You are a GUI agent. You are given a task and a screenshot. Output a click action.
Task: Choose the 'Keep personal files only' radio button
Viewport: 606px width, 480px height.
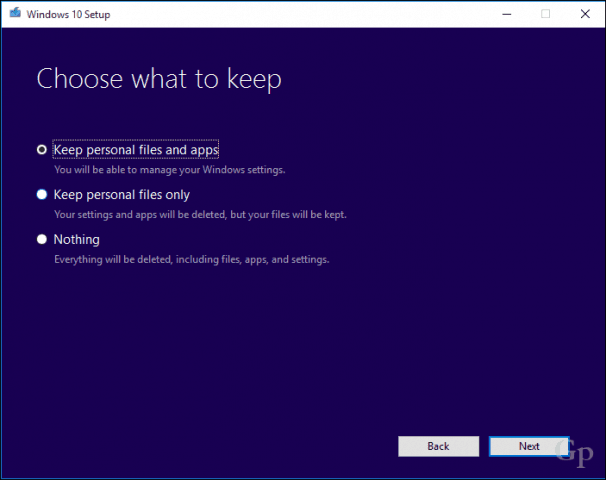pyautogui.click(x=42, y=194)
